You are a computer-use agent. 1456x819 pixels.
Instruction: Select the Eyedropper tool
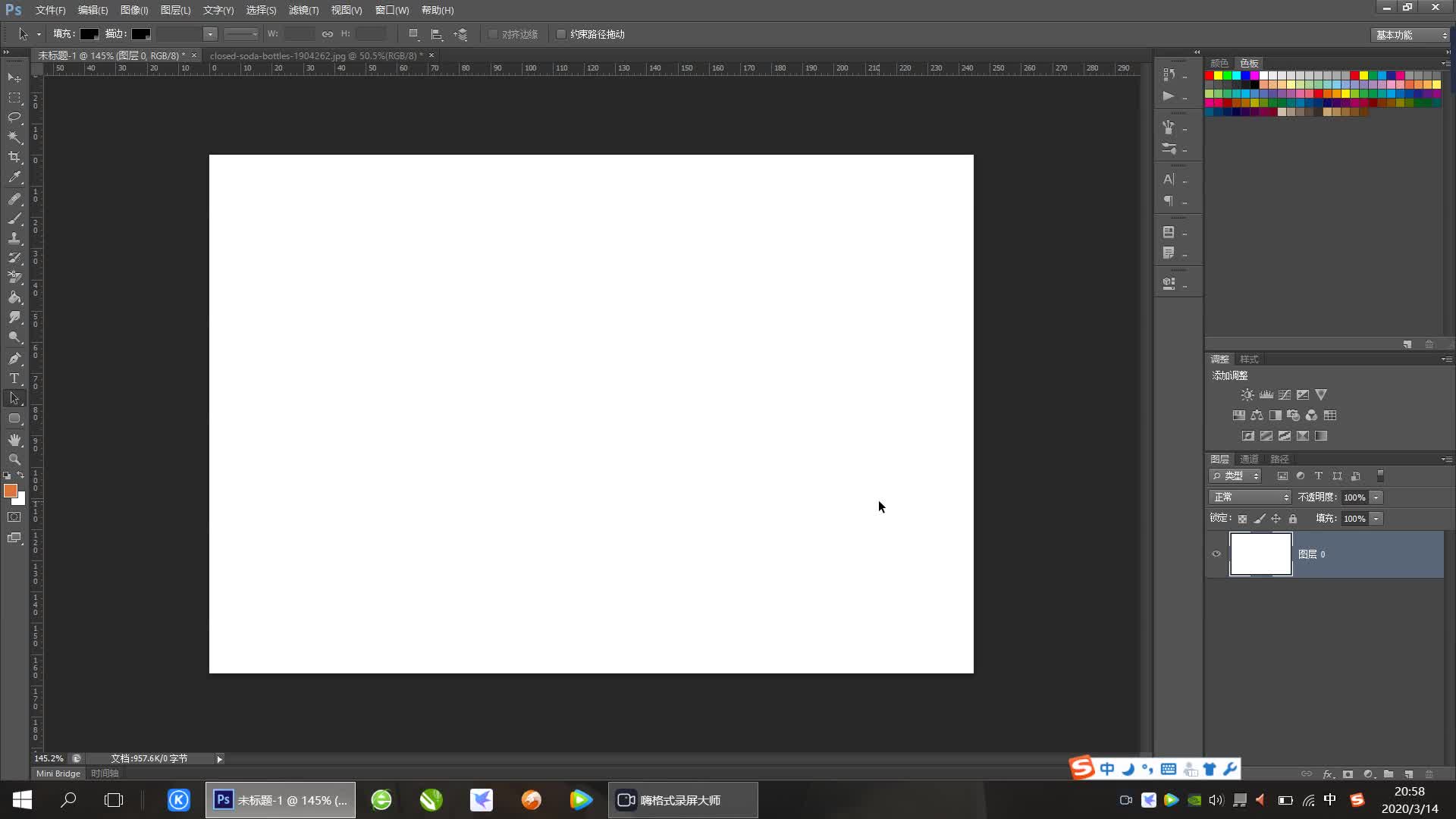coord(14,177)
